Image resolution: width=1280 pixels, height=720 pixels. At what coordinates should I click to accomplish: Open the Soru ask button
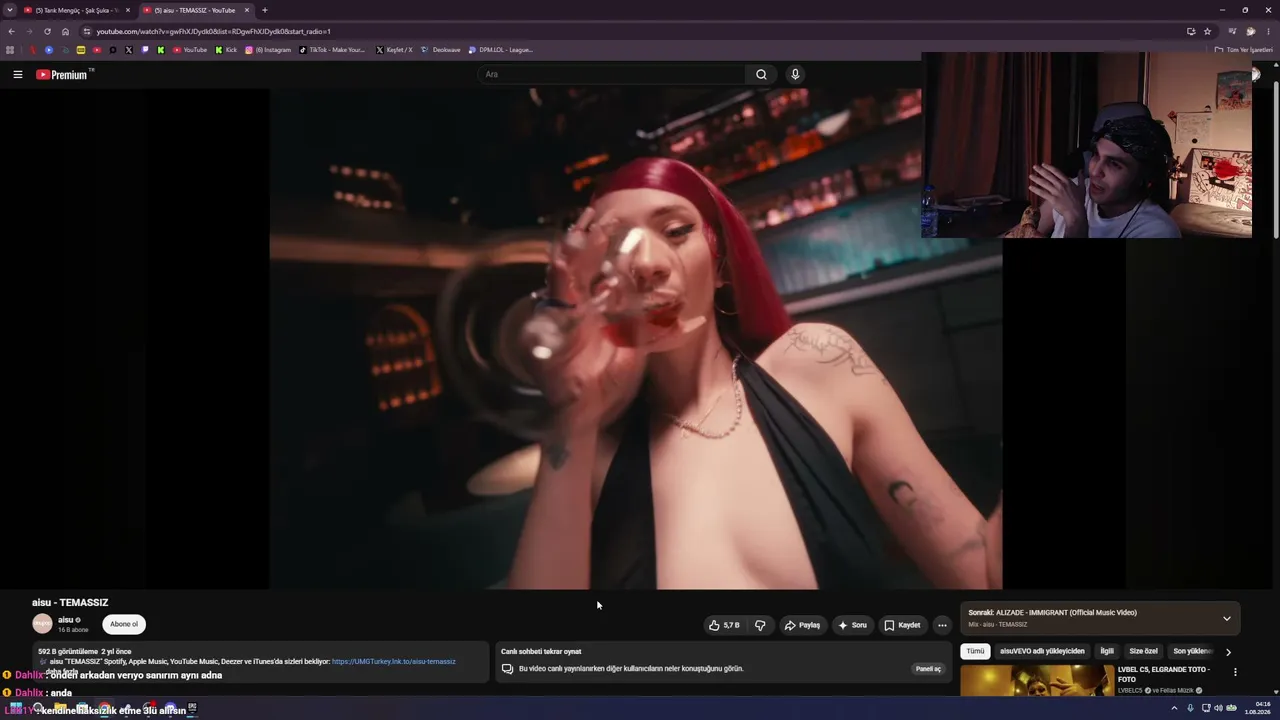[x=853, y=625]
